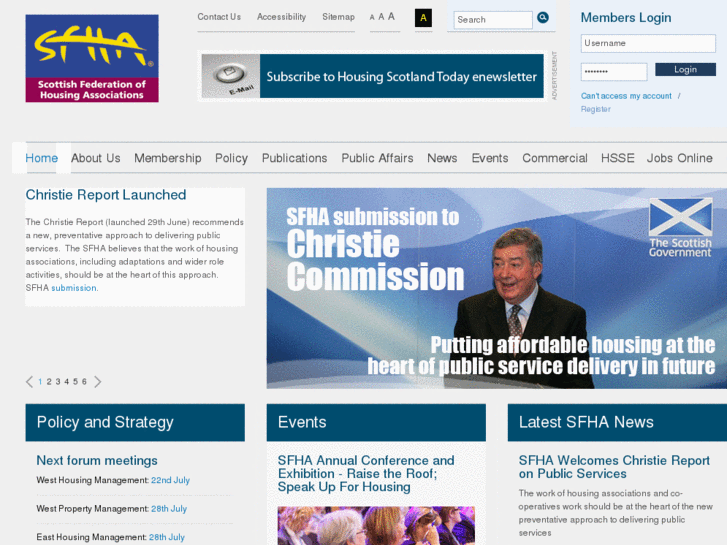Open the Jobs Online menu
Image resolution: width=727 pixels, height=545 pixels.
tap(680, 158)
